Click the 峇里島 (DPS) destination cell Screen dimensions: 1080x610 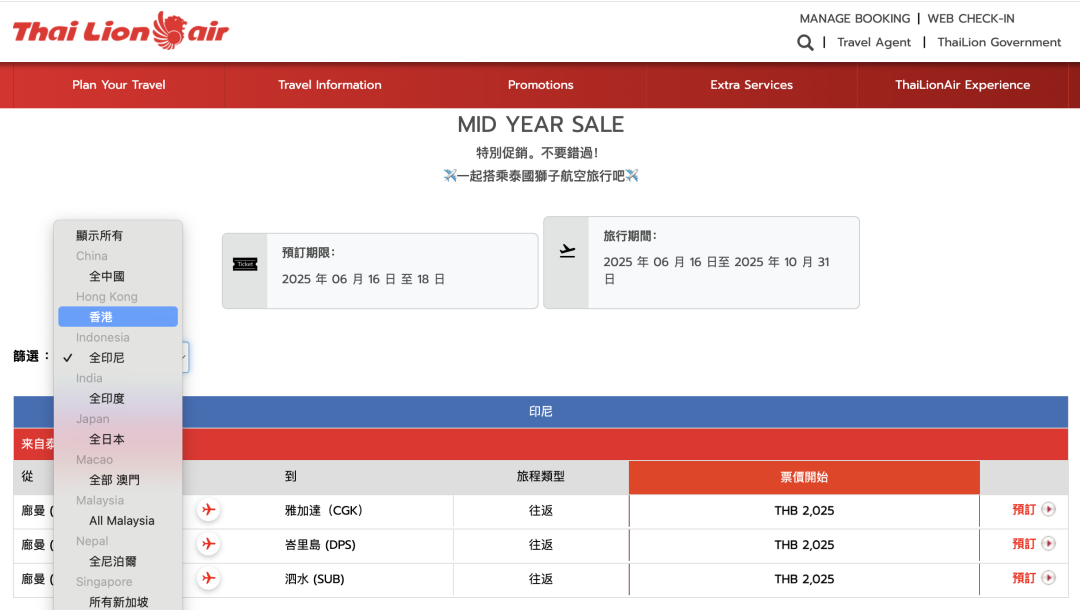coord(320,545)
